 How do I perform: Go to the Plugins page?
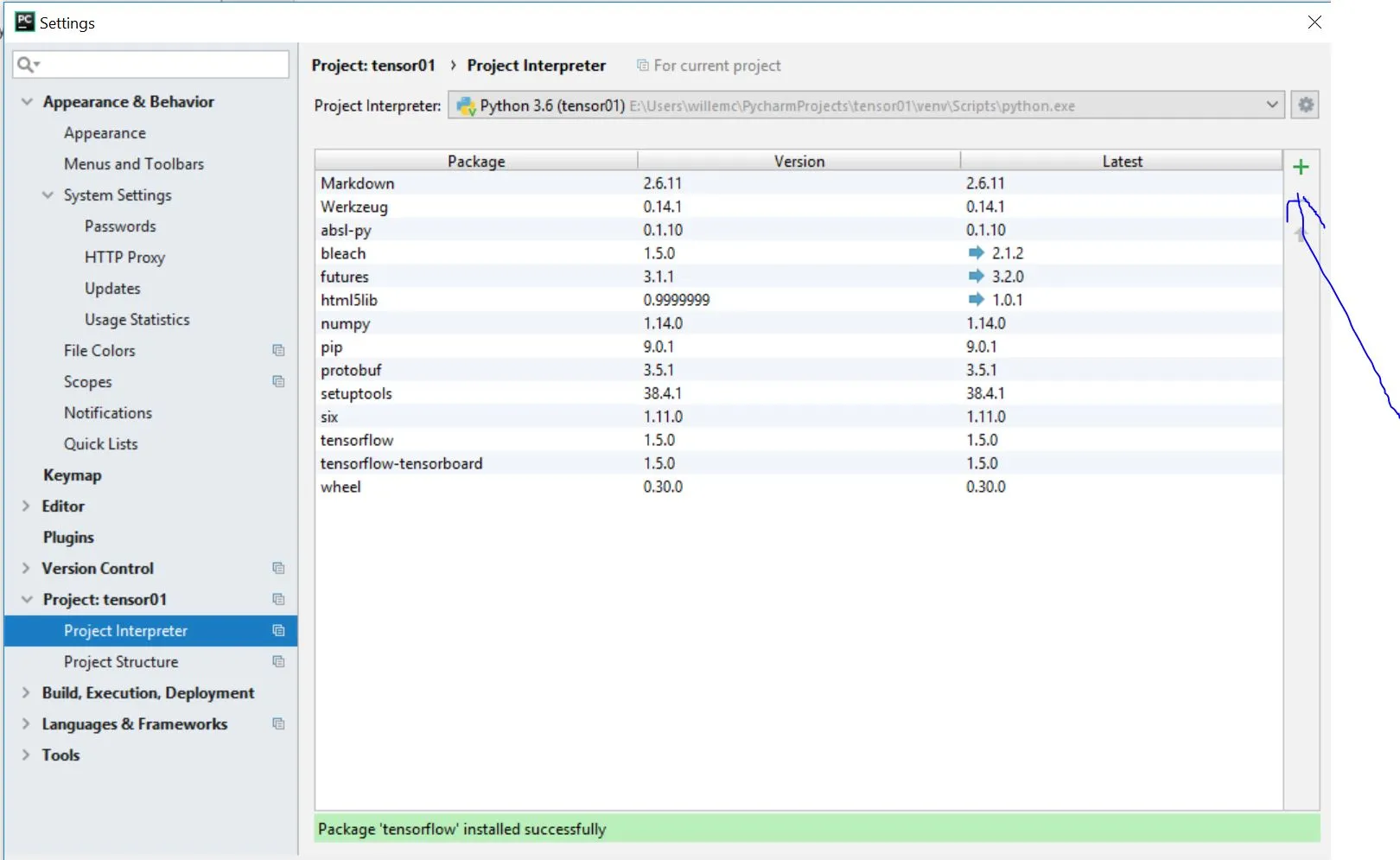[68, 538]
